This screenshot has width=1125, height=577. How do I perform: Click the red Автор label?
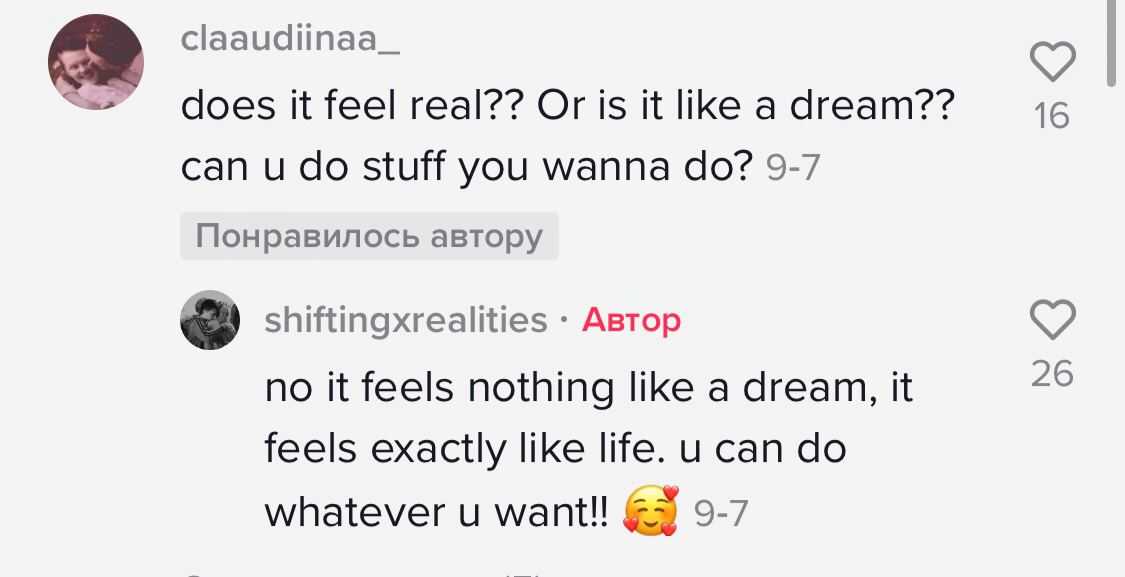[631, 320]
